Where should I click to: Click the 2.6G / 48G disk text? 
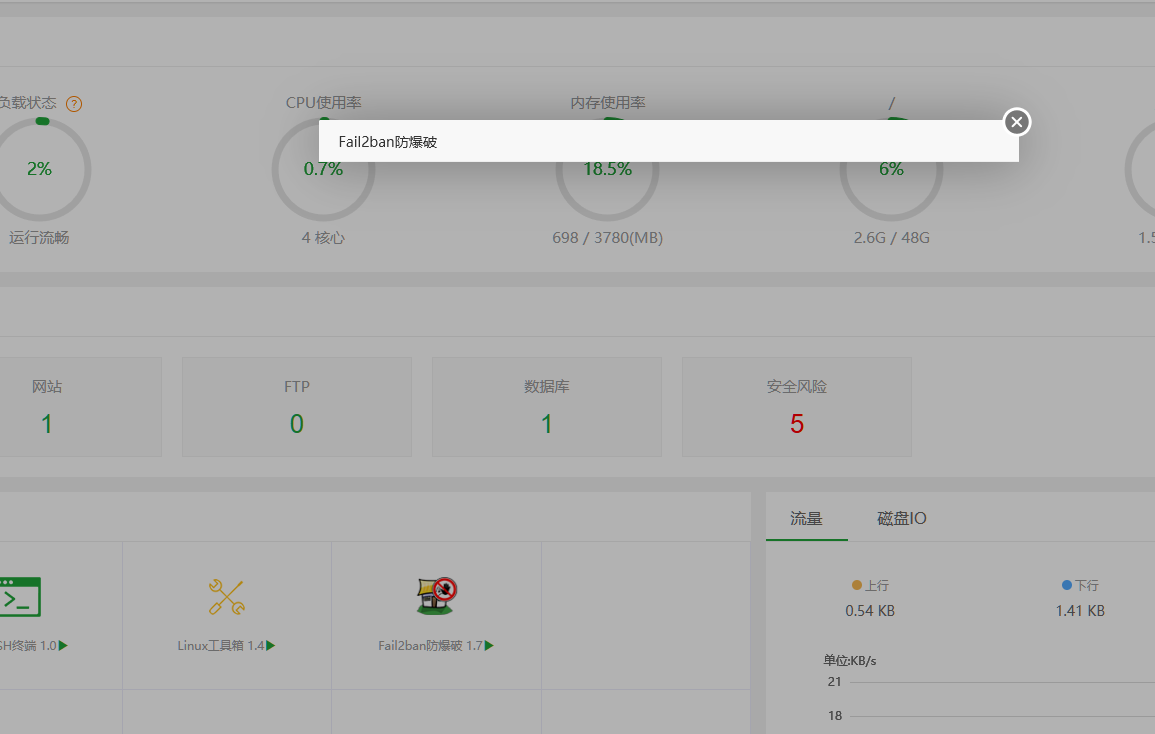891,238
